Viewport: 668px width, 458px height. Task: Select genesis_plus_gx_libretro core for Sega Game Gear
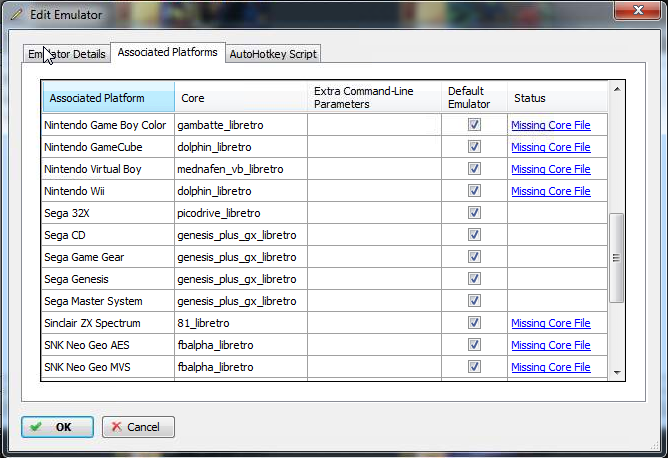pyautogui.click(x=241, y=257)
